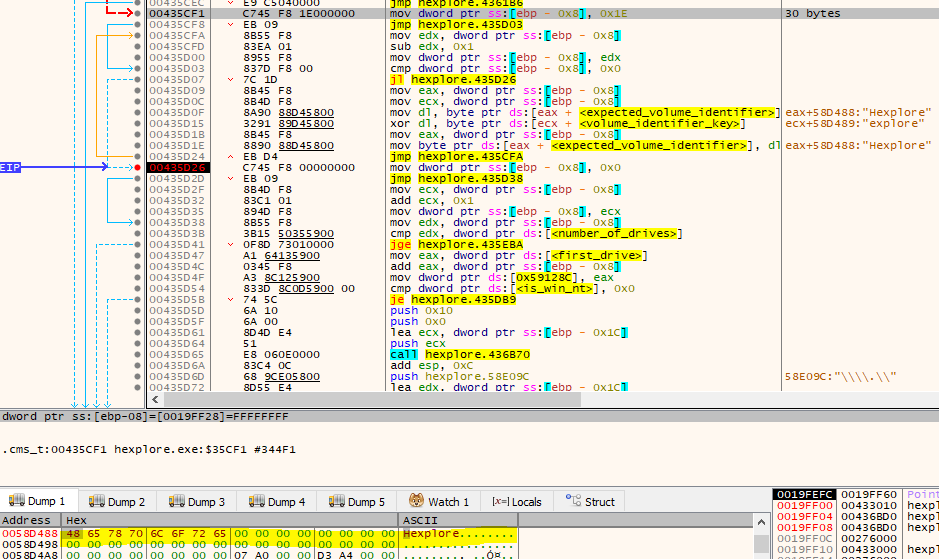The height and width of the screenshot is (559, 939).
Task: Set breakpoint dot beside address 00435D41
Action: [x=138, y=244]
